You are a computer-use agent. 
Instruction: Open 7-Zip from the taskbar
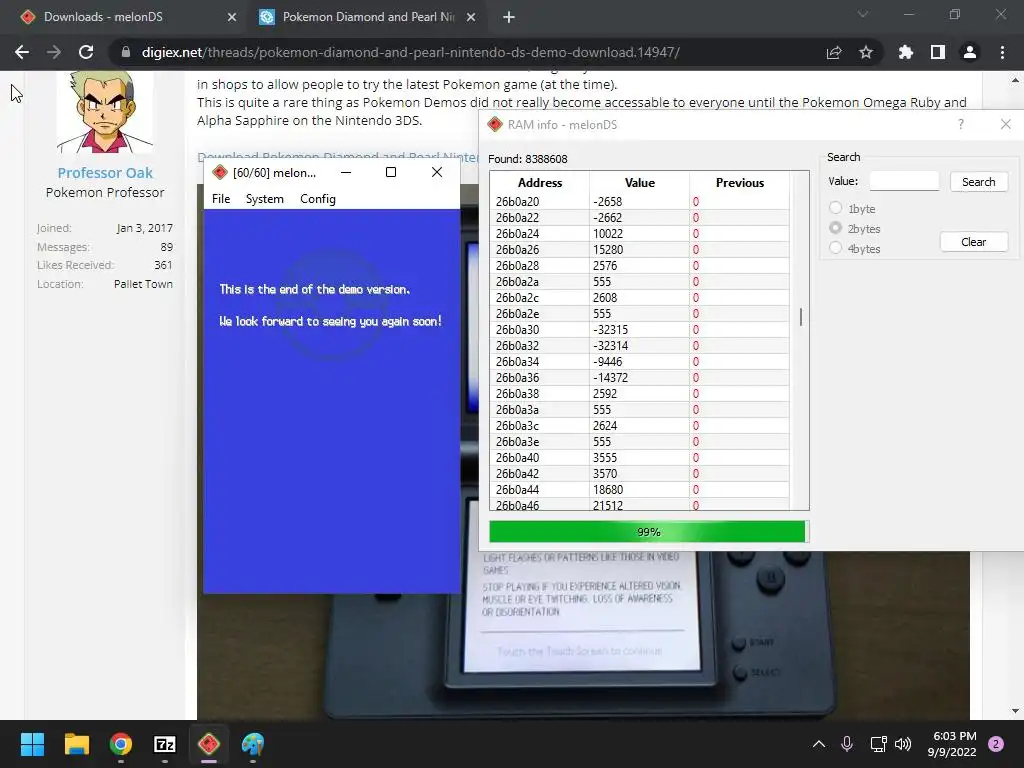pyautogui.click(x=165, y=744)
